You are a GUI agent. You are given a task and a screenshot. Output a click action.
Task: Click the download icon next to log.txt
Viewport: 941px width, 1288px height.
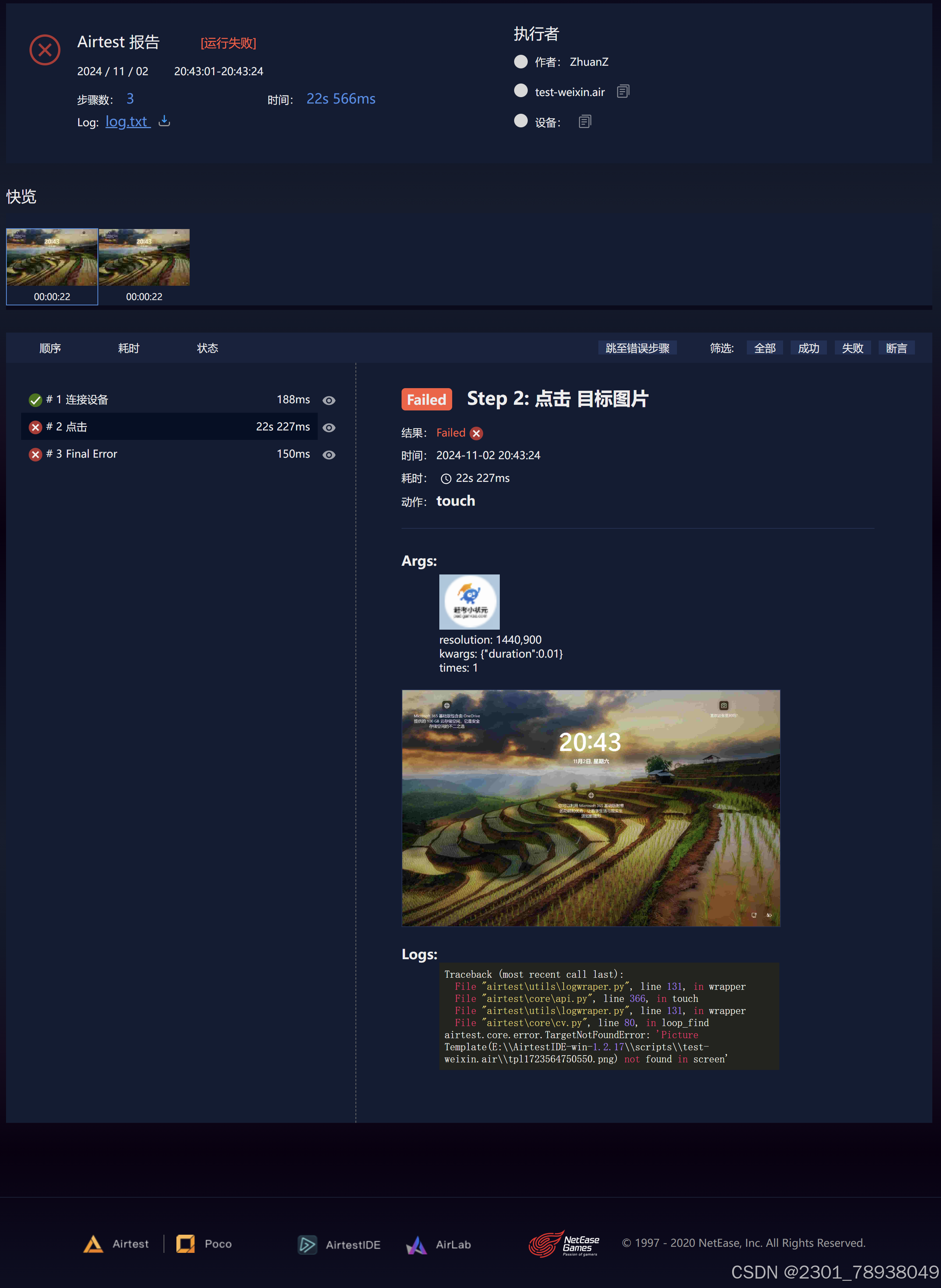pyautogui.click(x=164, y=121)
